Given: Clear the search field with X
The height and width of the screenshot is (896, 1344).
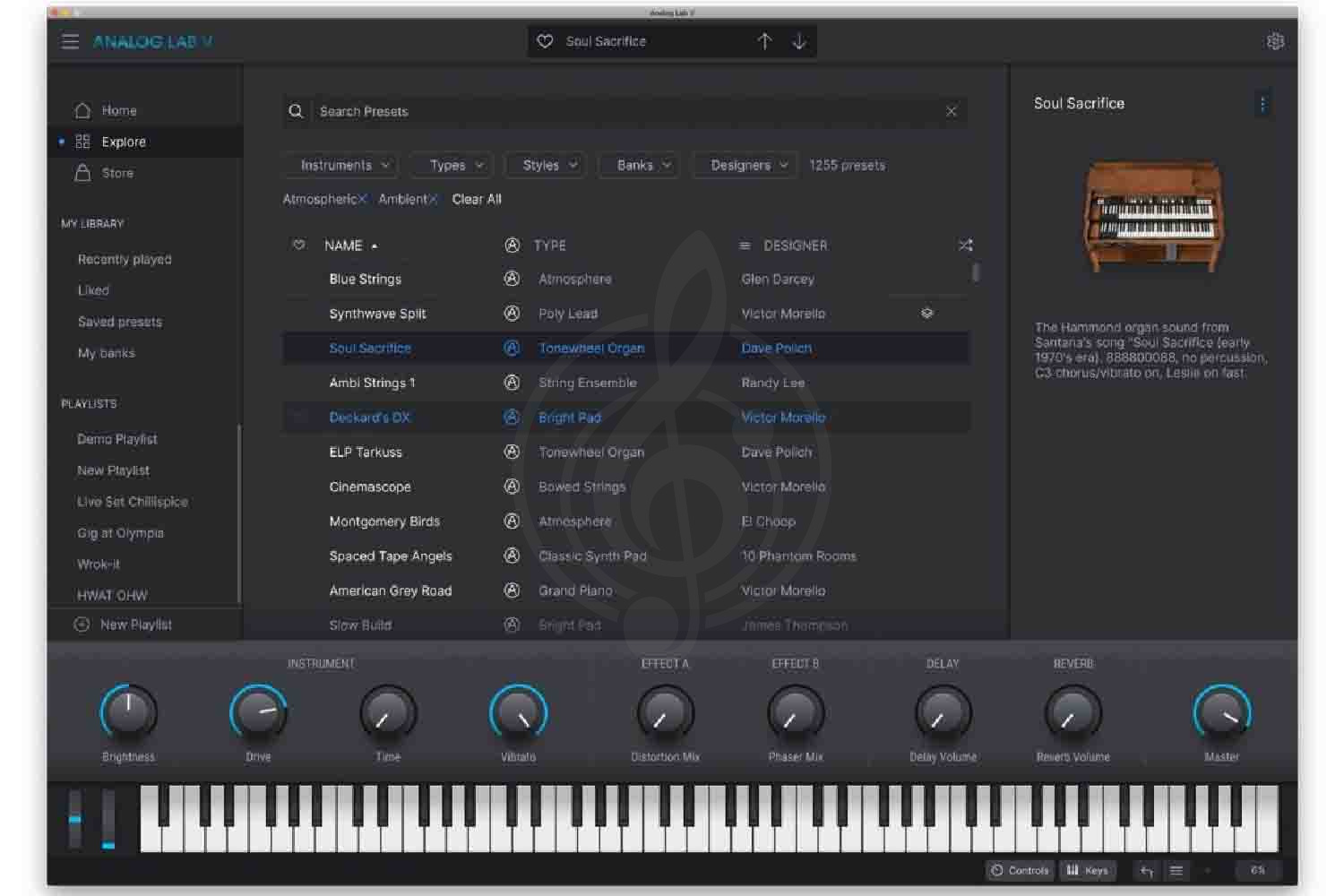Looking at the screenshot, I should (x=952, y=111).
